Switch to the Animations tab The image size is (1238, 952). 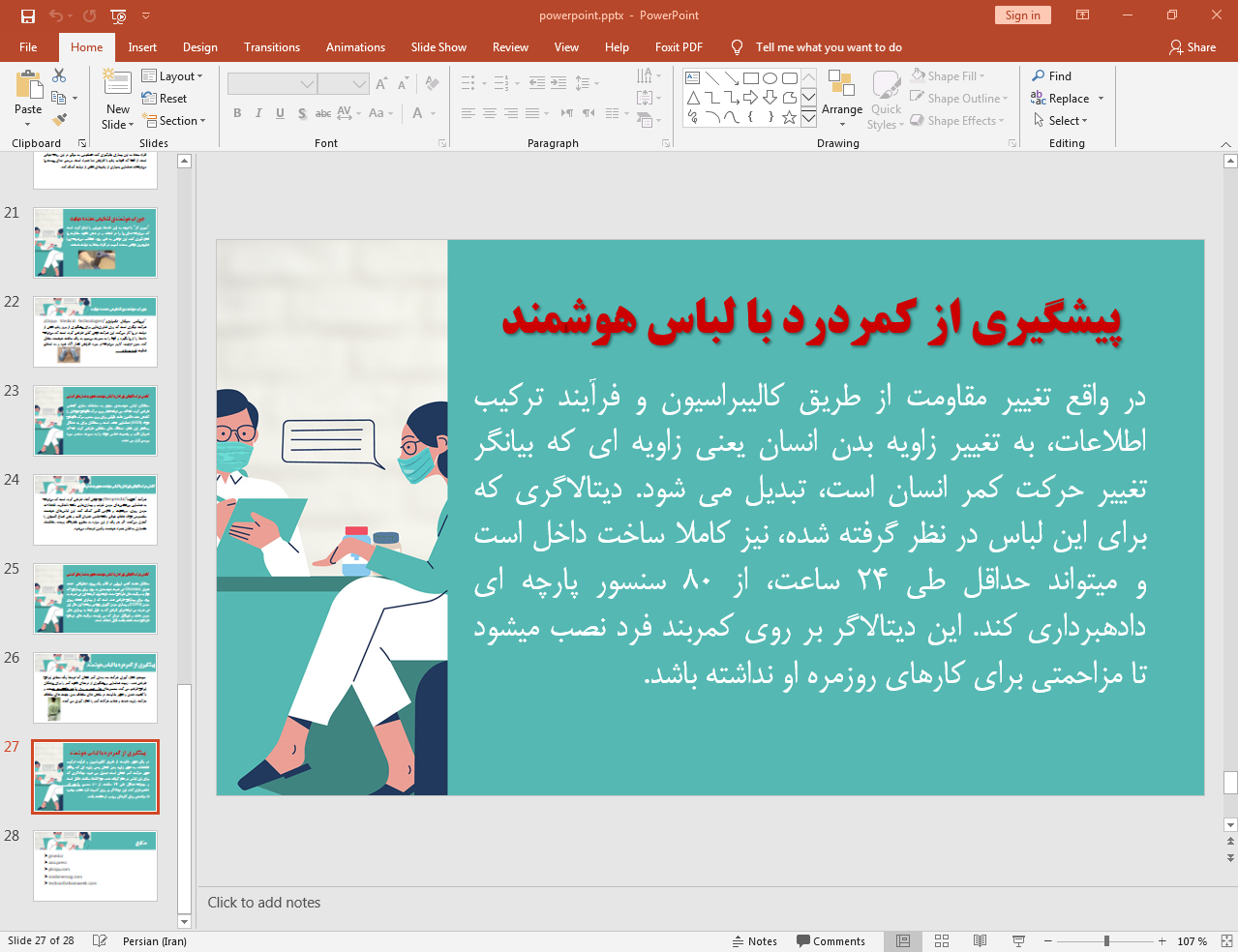(x=355, y=47)
